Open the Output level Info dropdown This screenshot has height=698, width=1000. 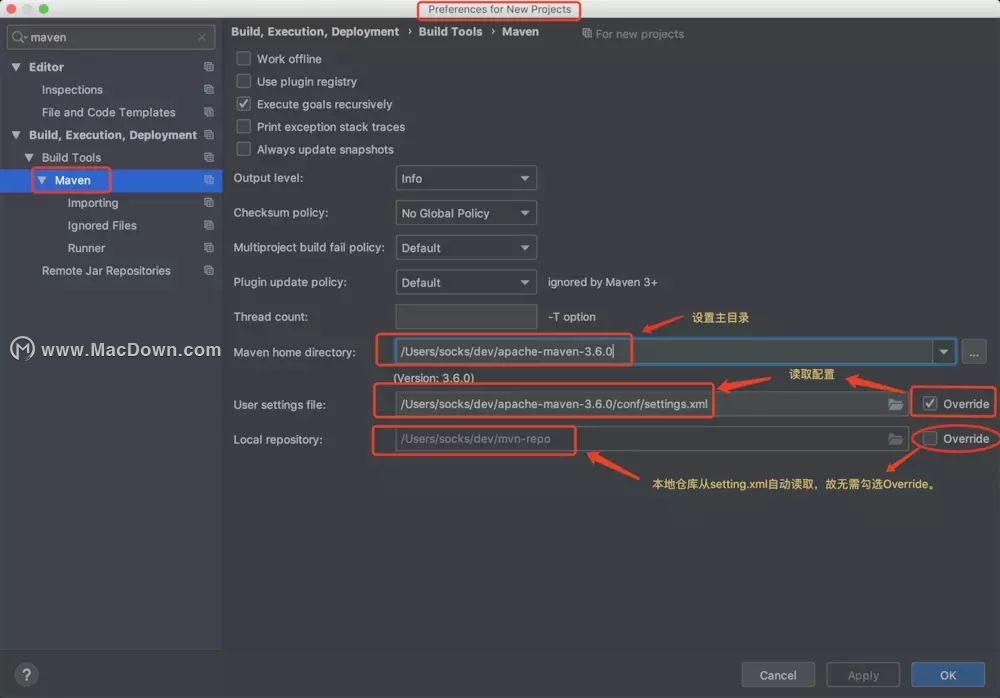(x=466, y=179)
